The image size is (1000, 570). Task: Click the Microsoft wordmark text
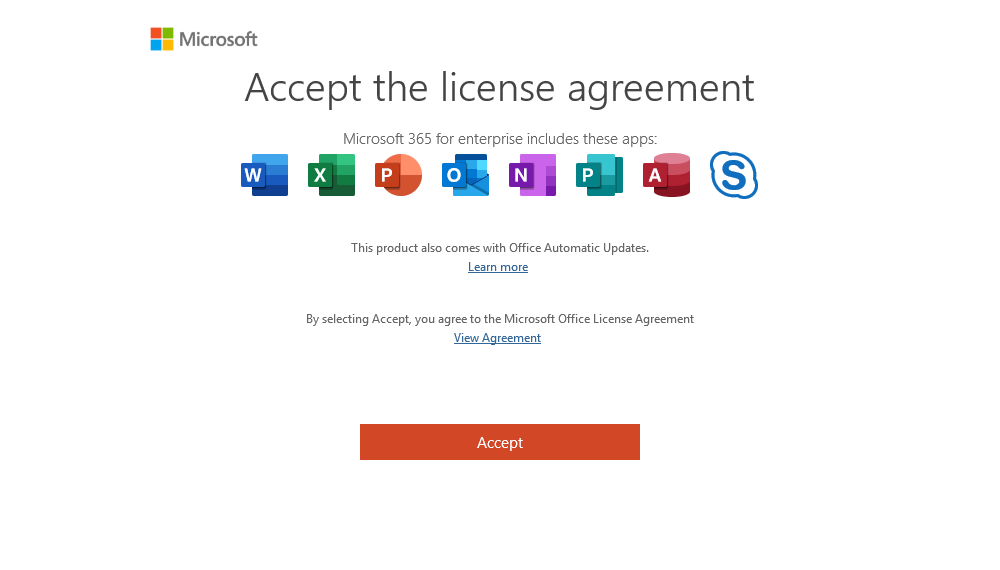(x=218, y=40)
